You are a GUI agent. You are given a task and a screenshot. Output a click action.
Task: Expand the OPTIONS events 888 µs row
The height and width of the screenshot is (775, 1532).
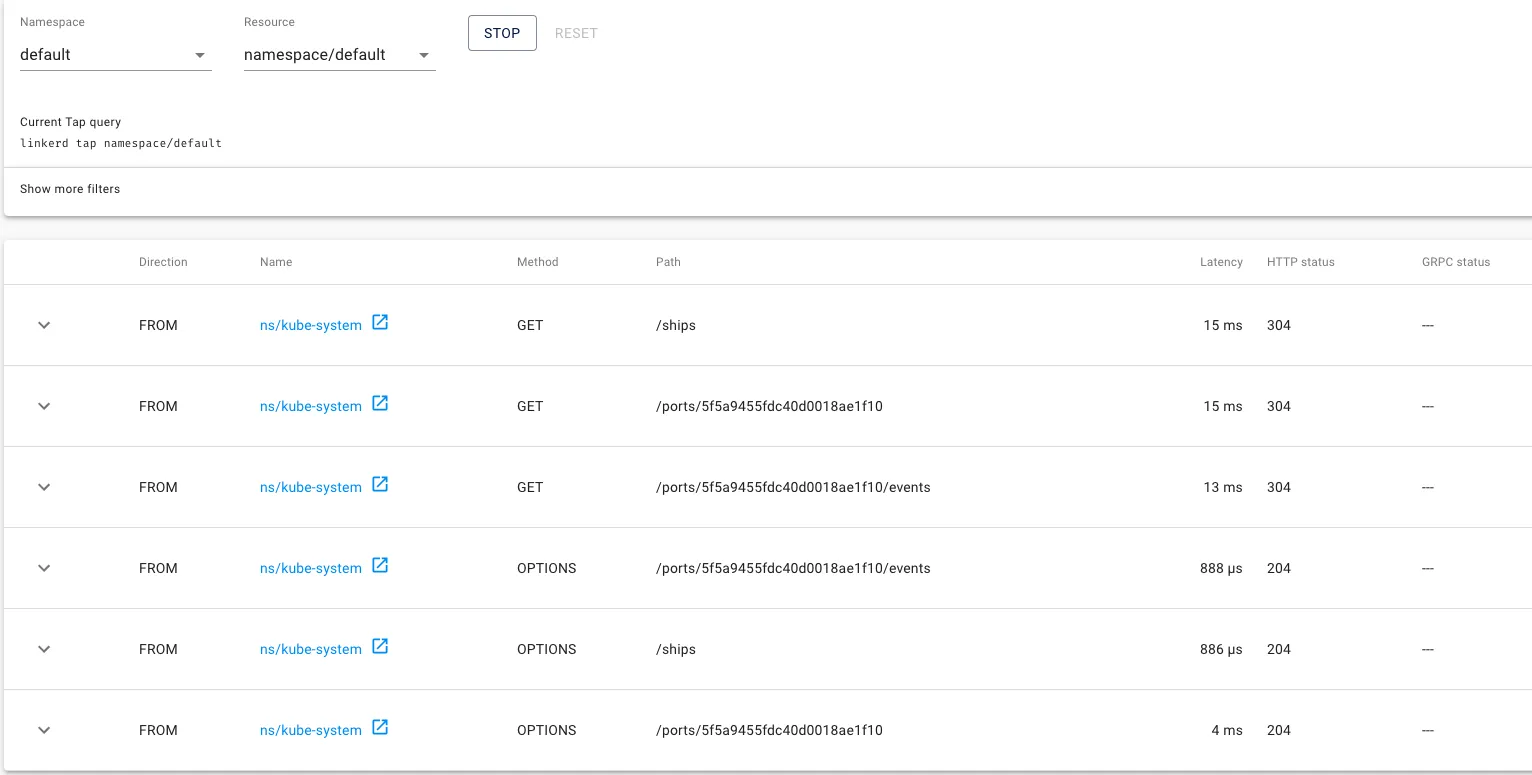point(44,568)
